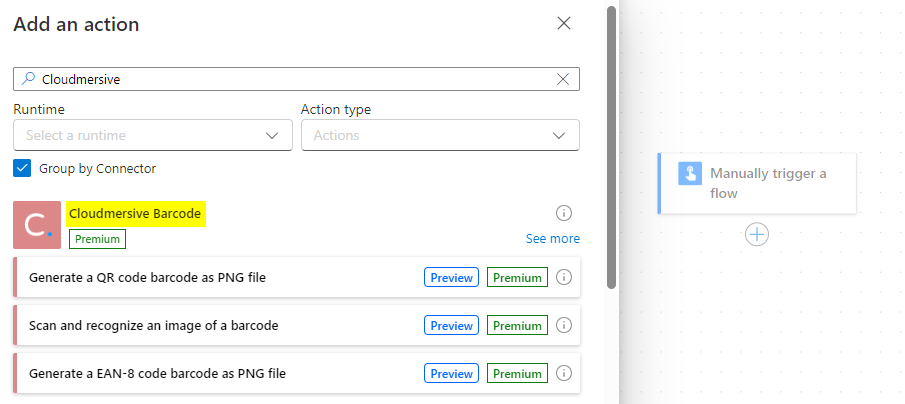Click the Add an action heading
Image resolution: width=905 pixels, height=404 pixels.
[x=76, y=24]
